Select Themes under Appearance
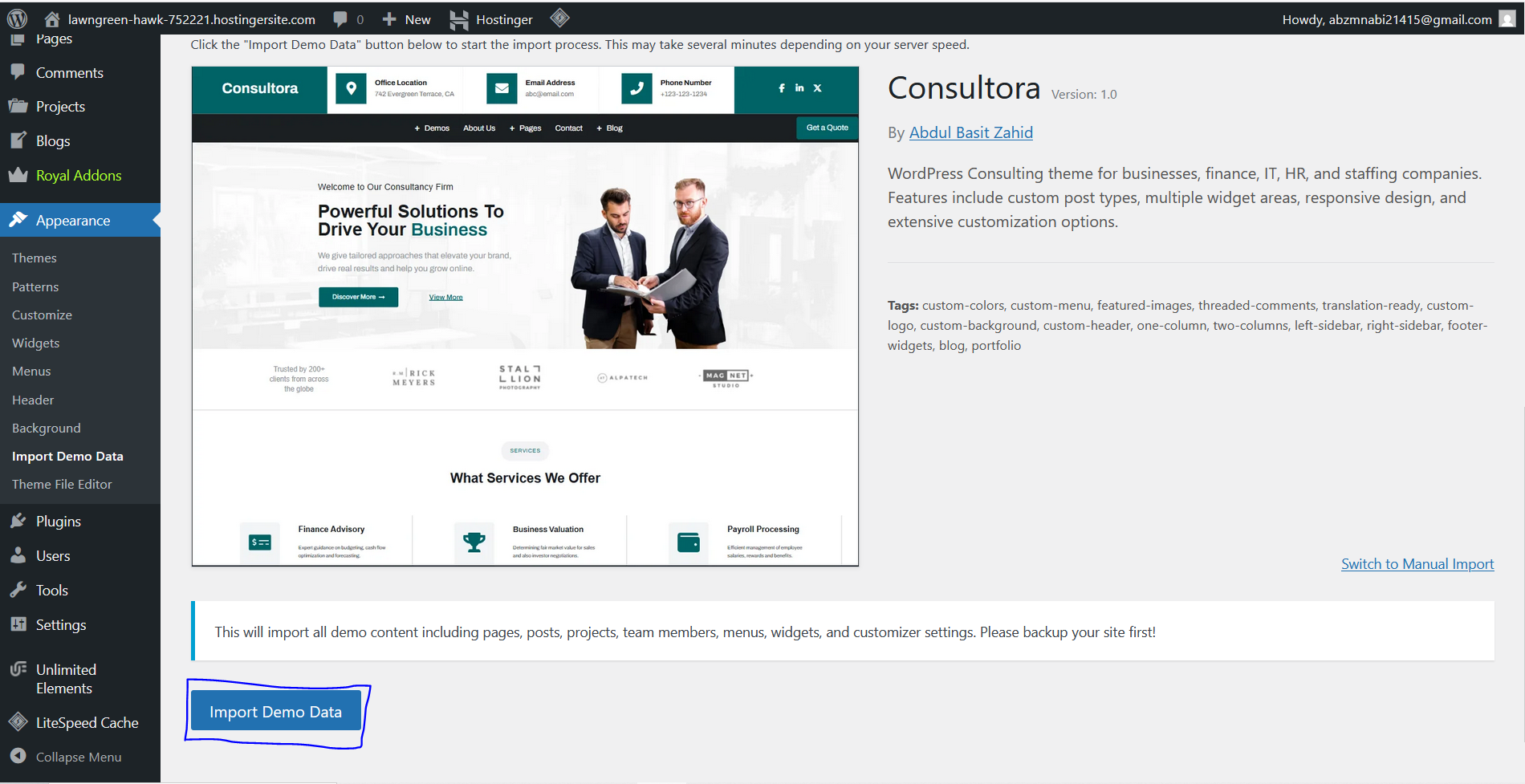1525x784 pixels. 34,258
